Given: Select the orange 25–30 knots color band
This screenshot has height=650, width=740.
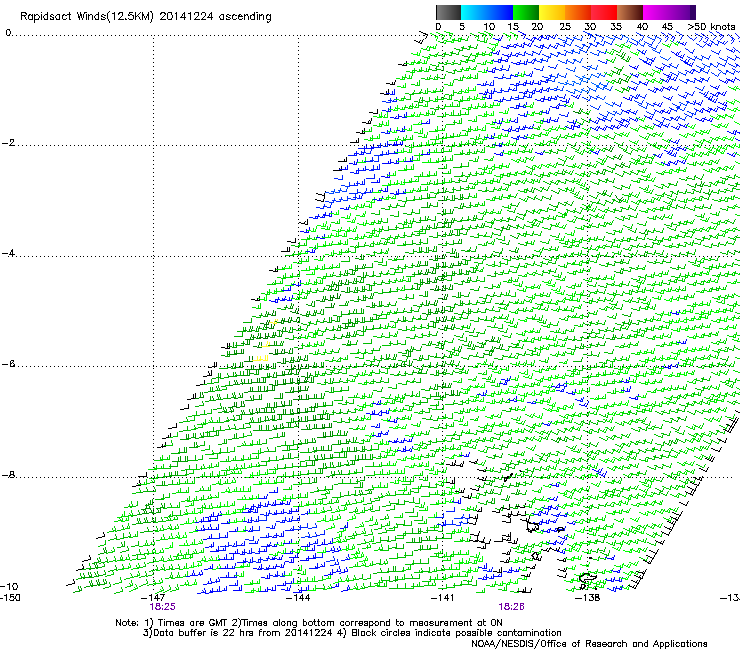Looking at the screenshot, I should (x=578, y=12).
